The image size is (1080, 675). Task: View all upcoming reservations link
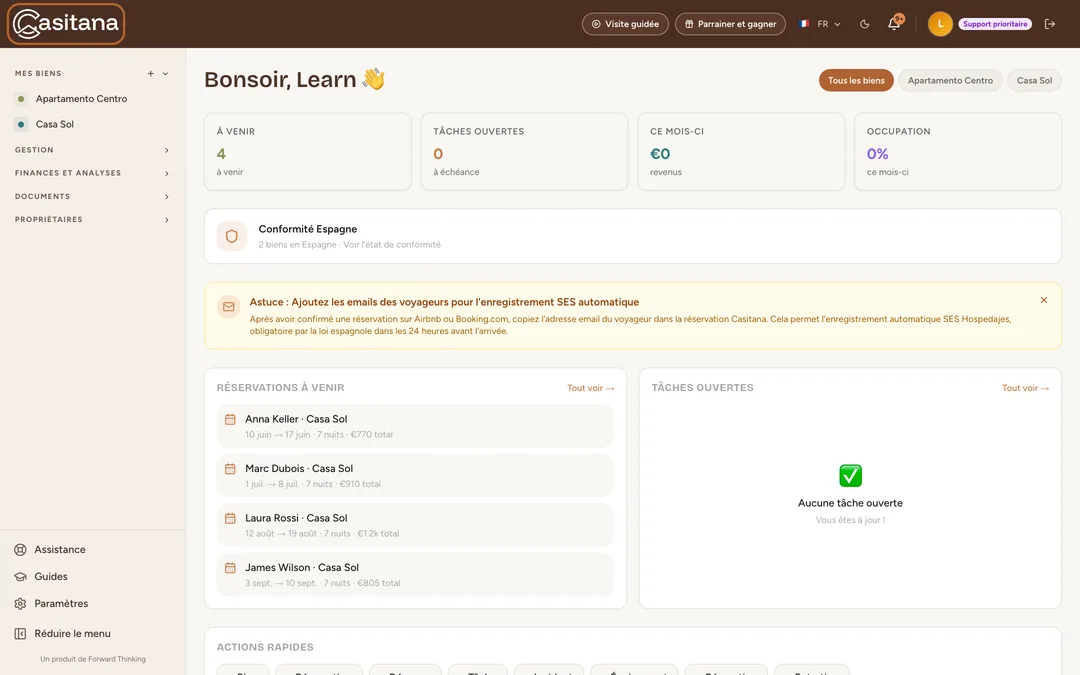coord(590,388)
